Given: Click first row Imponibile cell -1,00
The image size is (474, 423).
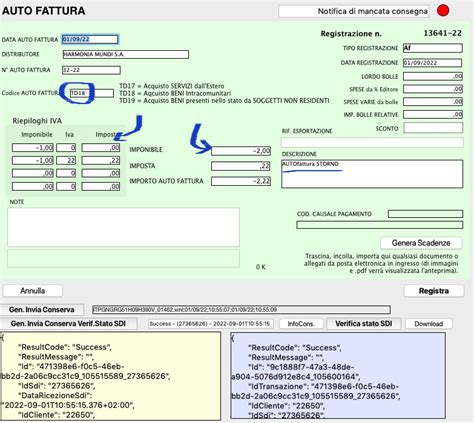Looking at the screenshot, I should [x=33, y=148].
